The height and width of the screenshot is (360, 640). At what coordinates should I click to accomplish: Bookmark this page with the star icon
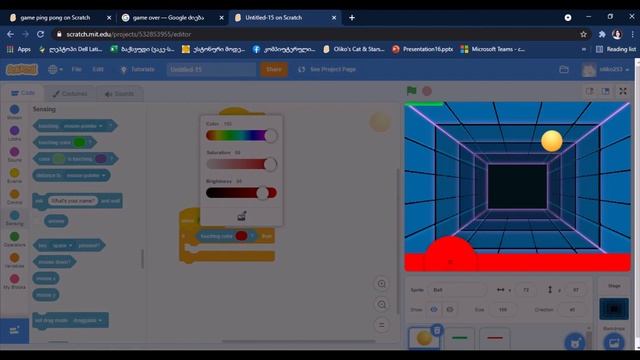[x=583, y=34]
